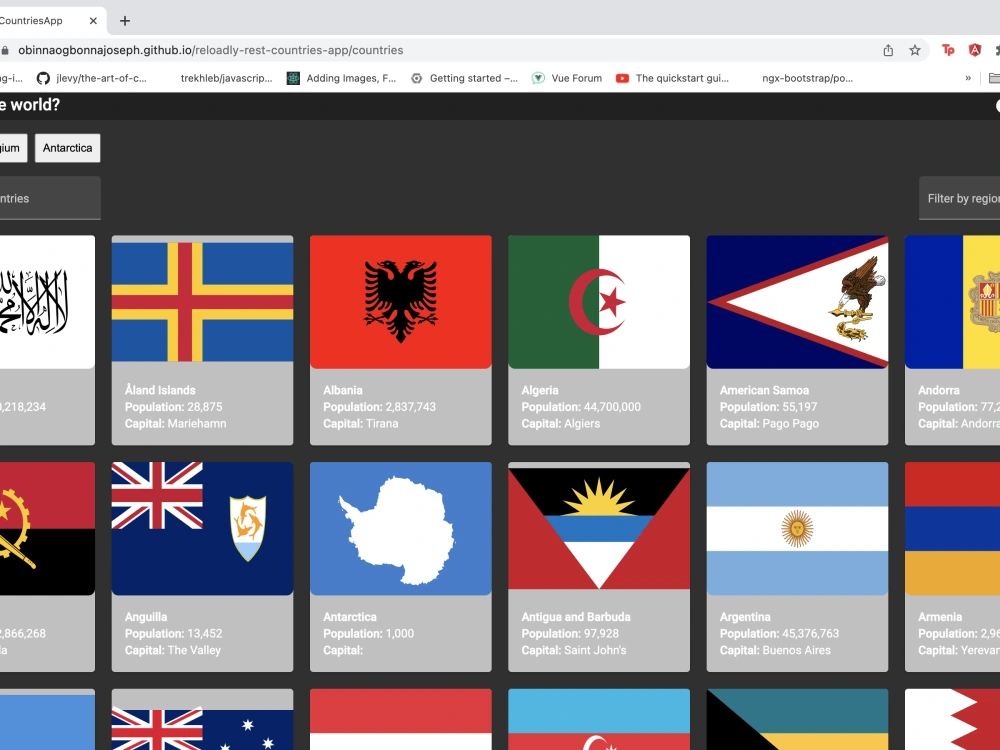1000x750 pixels.
Task: Click Population: 28,875 text
Action: [173, 407]
